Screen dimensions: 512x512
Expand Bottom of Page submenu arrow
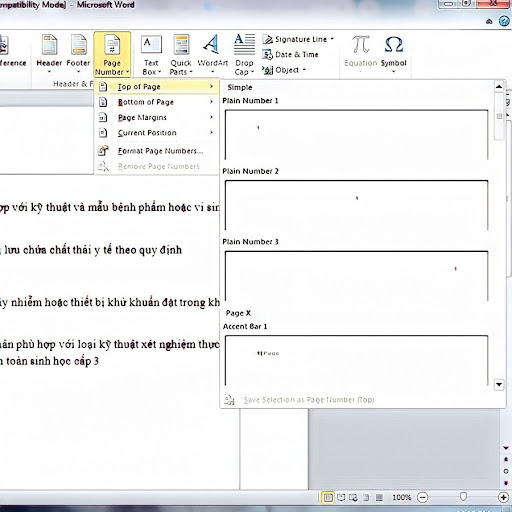pos(211,102)
